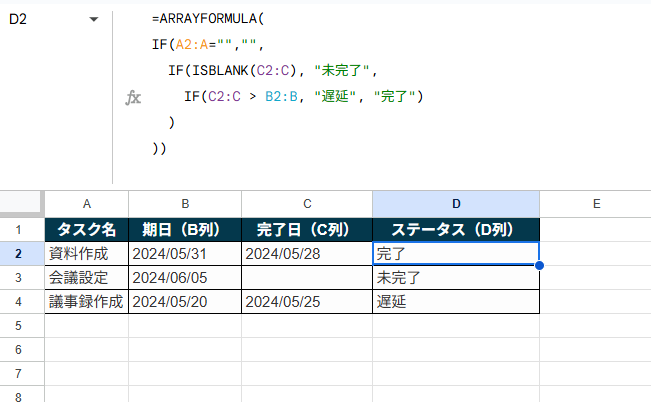
Task: Click the "未完了" string in the formula
Action: click(342, 71)
